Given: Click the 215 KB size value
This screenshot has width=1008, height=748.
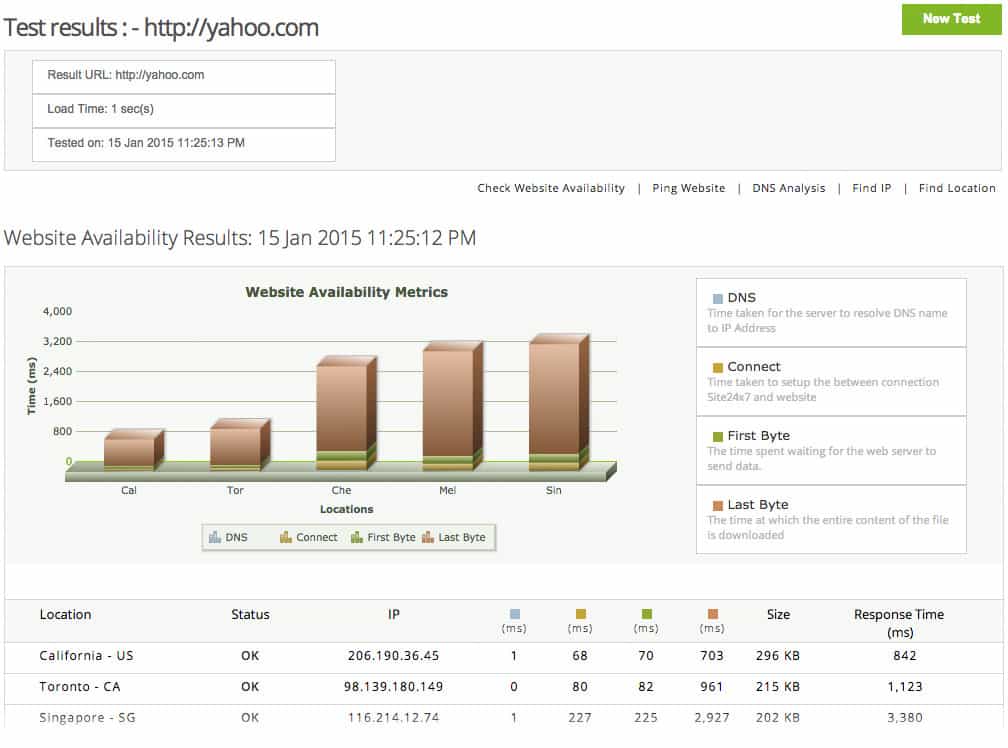Looking at the screenshot, I should pyautogui.click(x=778, y=686).
